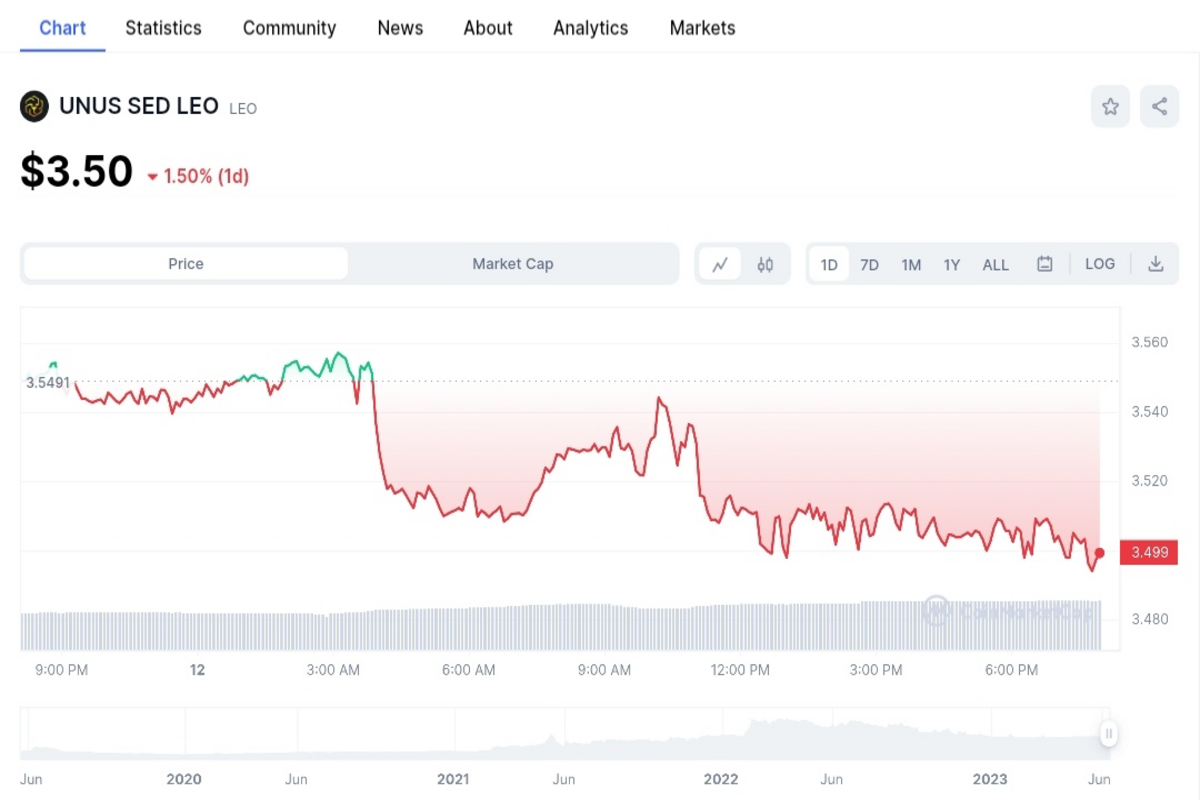Select the Market Cap chart toggle
This screenshot has height=800, width=1200.
[x=513, y=264]
